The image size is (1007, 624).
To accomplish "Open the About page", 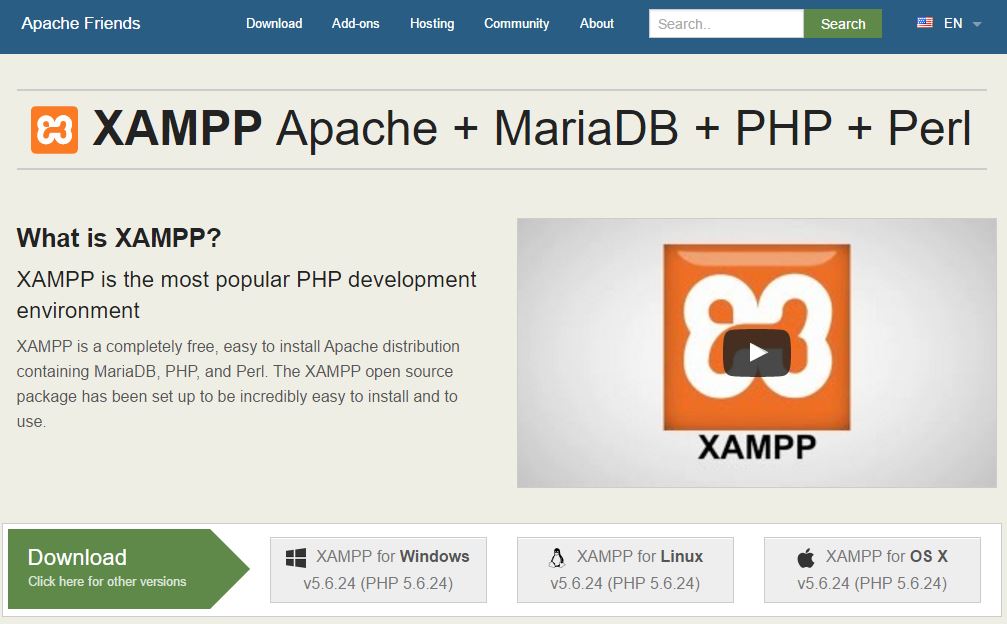I will click(596, 23).
